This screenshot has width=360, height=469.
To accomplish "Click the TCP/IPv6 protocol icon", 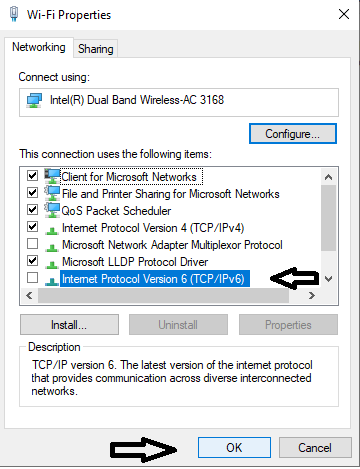I will [x=52, y=281].
